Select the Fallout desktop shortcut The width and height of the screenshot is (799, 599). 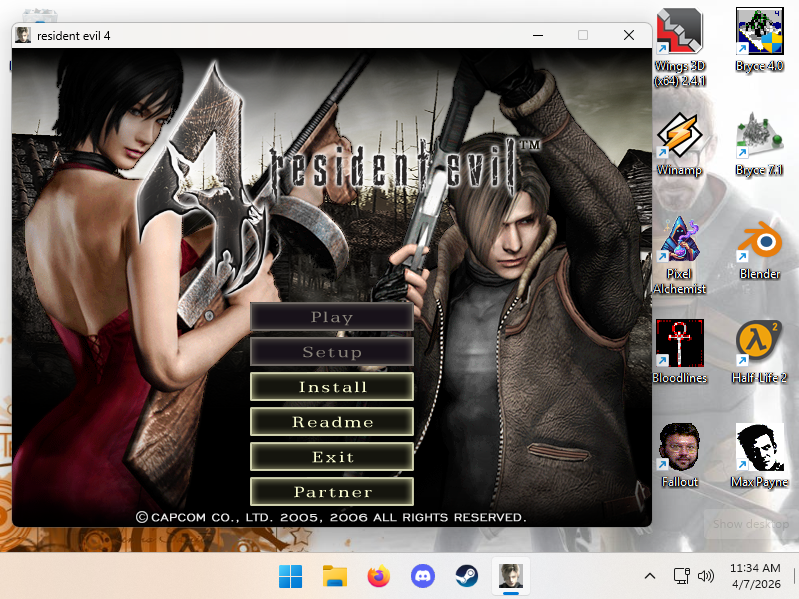click(680, 455)
